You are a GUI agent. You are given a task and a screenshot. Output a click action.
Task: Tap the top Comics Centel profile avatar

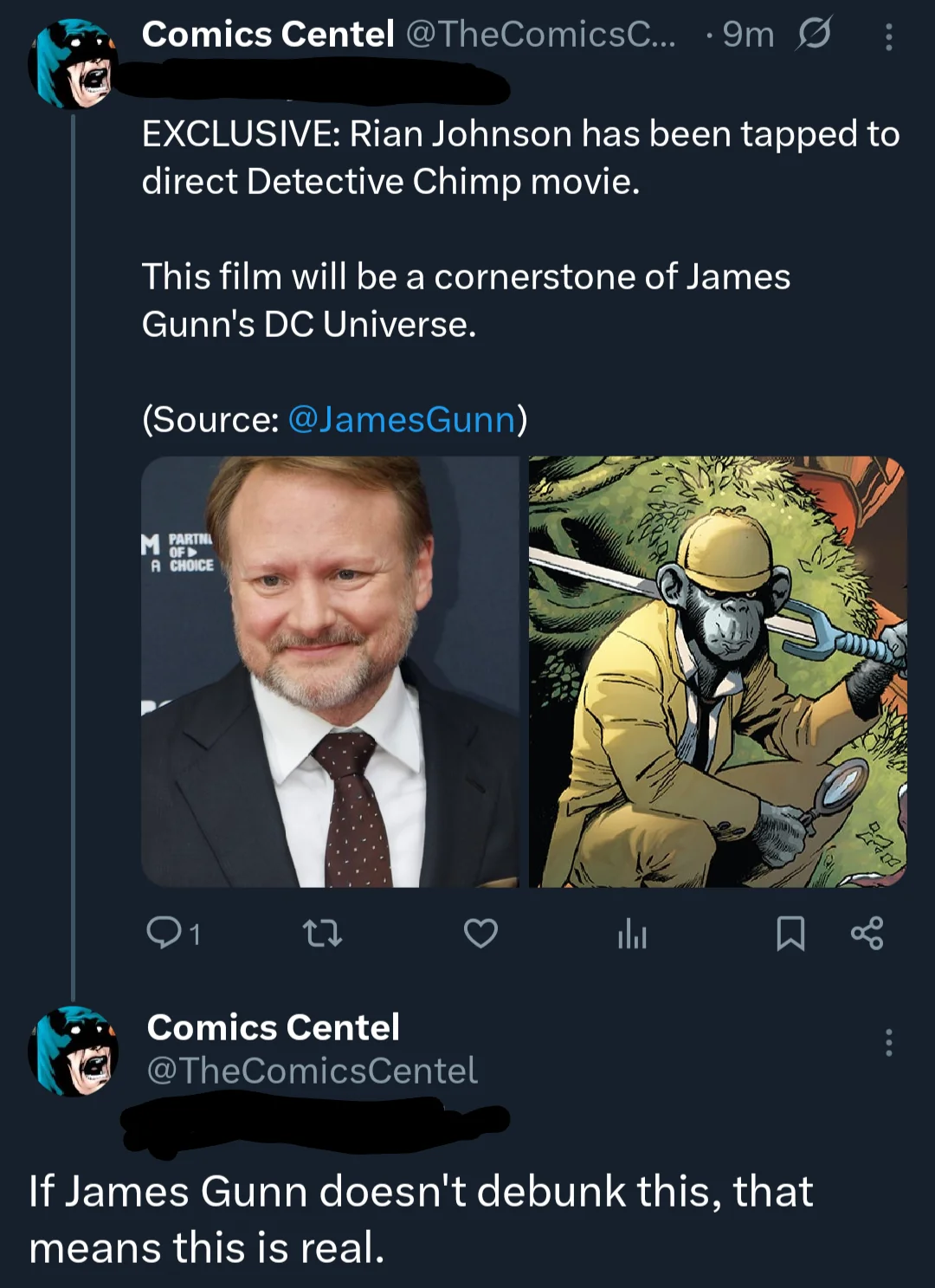[73, 64]
